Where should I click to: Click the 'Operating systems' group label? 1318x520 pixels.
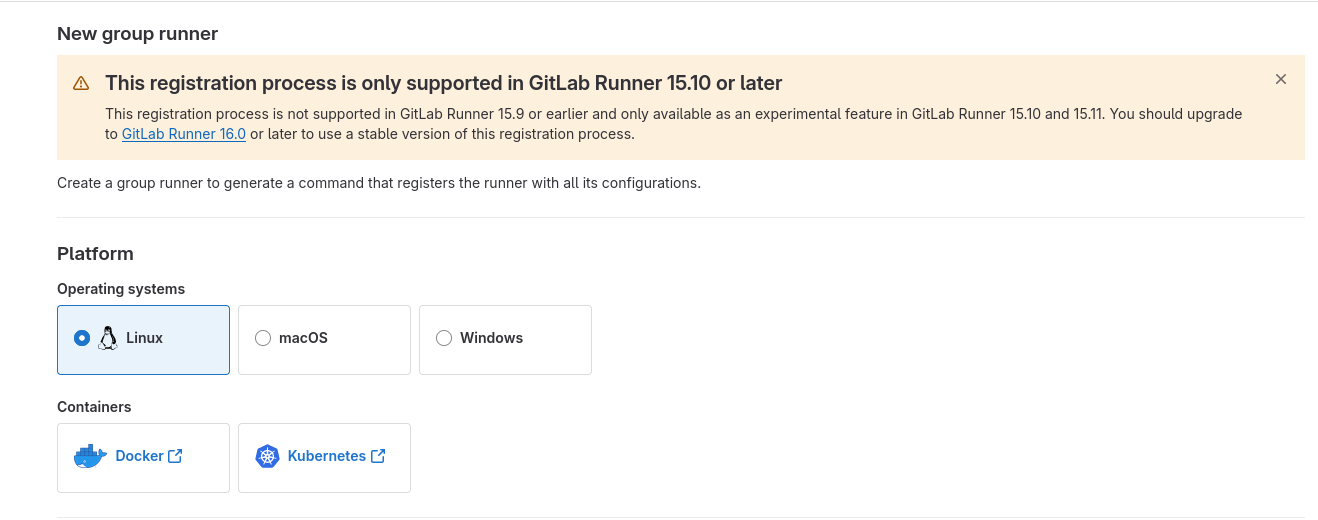coord(121,289)
